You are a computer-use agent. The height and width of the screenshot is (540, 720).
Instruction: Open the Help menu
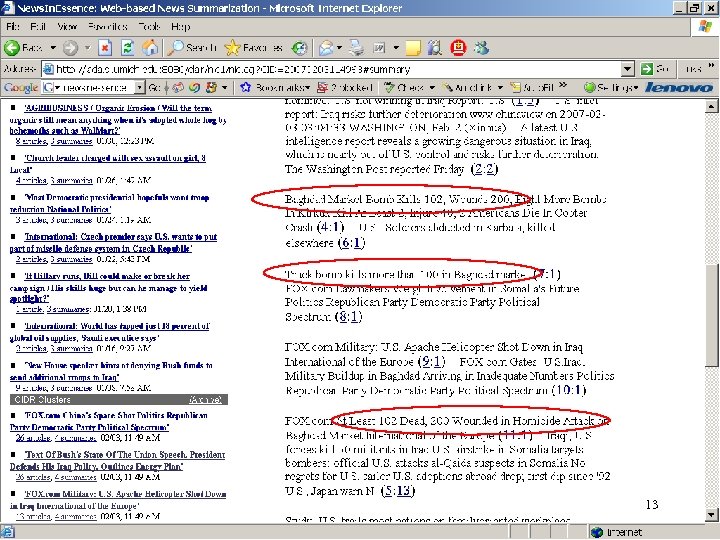point(180,27)
